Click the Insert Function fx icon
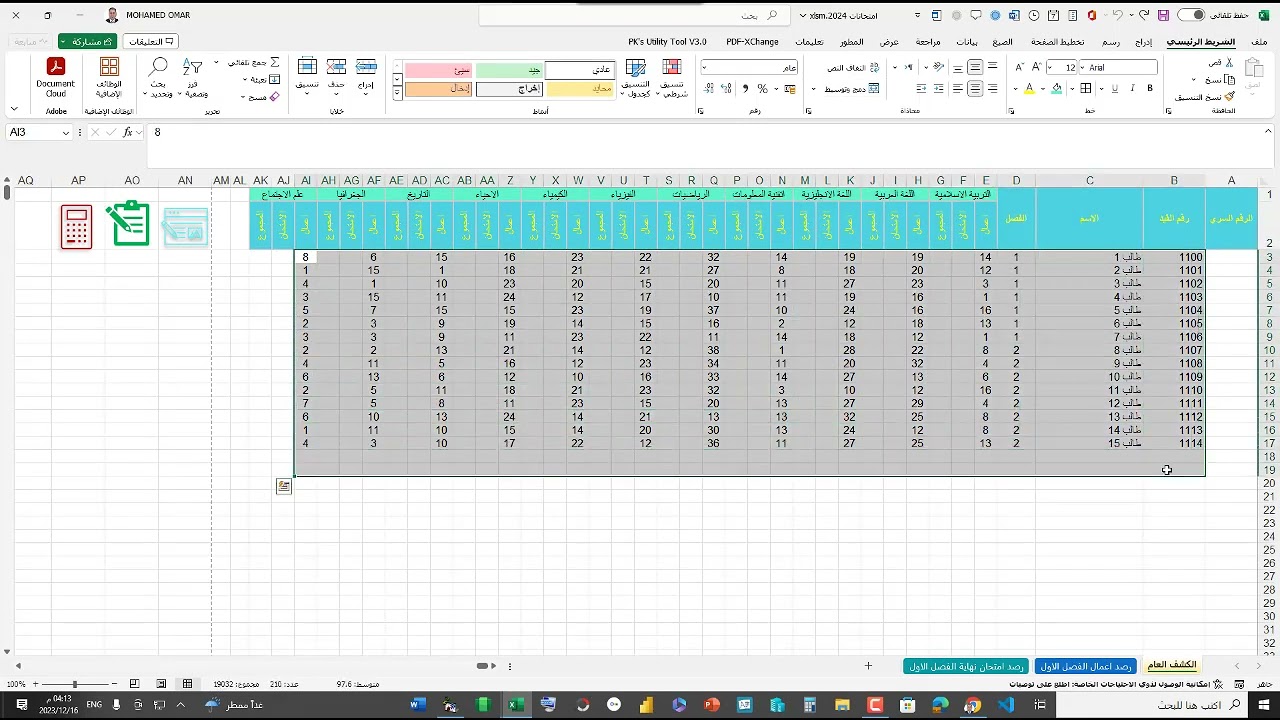The image size is (1280, 720). [128, 132]
